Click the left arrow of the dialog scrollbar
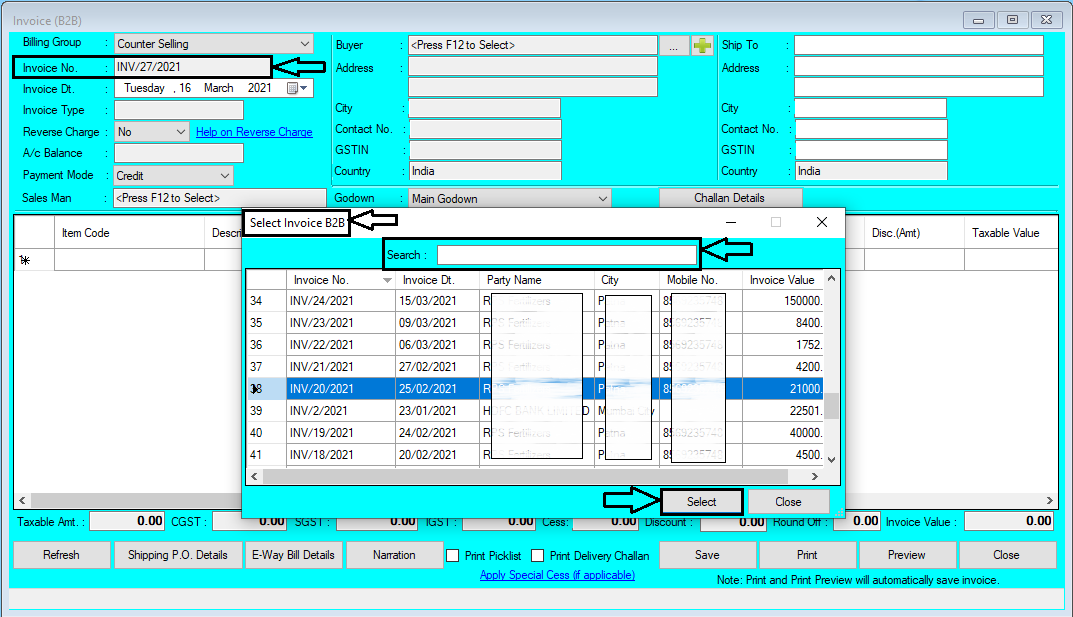Screen dimensions: 1073x617 (x=253, y=475)
